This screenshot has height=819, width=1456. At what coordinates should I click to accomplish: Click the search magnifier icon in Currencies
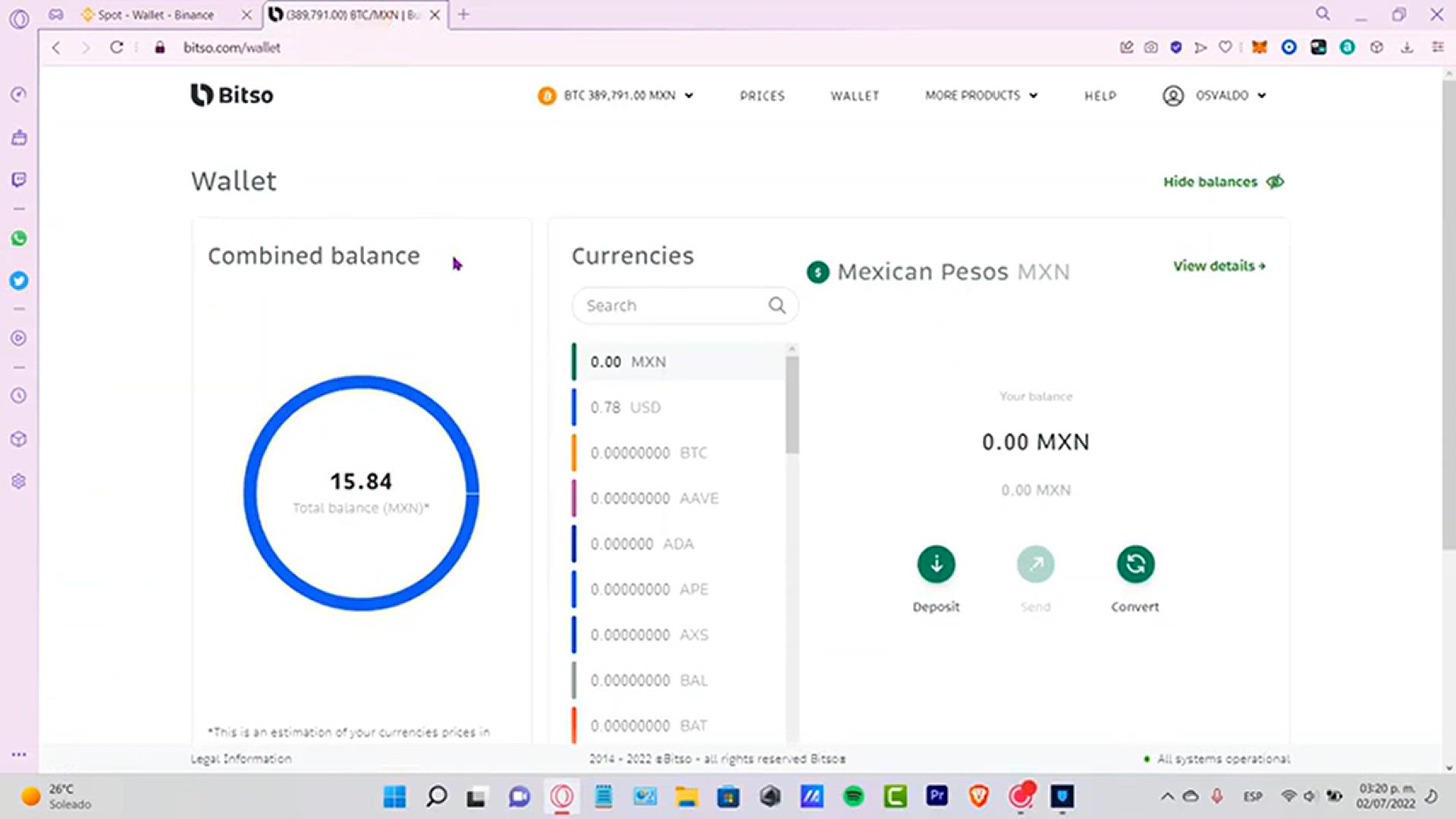(x=777, y=306)
